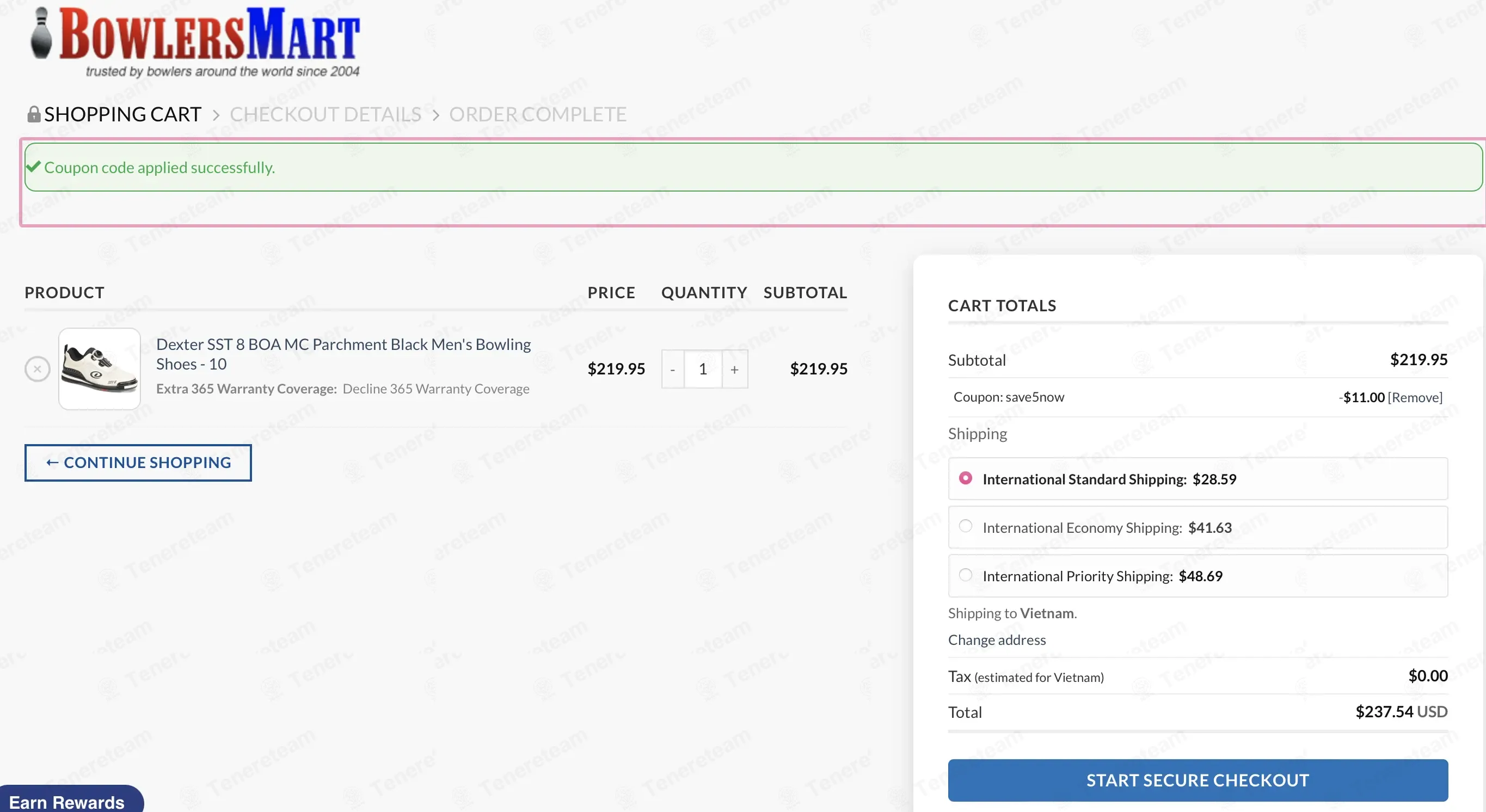Screen dimensions: 1486x812
Task: Open the Dexter SST 8 BOA product link
Action: point(343,354)
